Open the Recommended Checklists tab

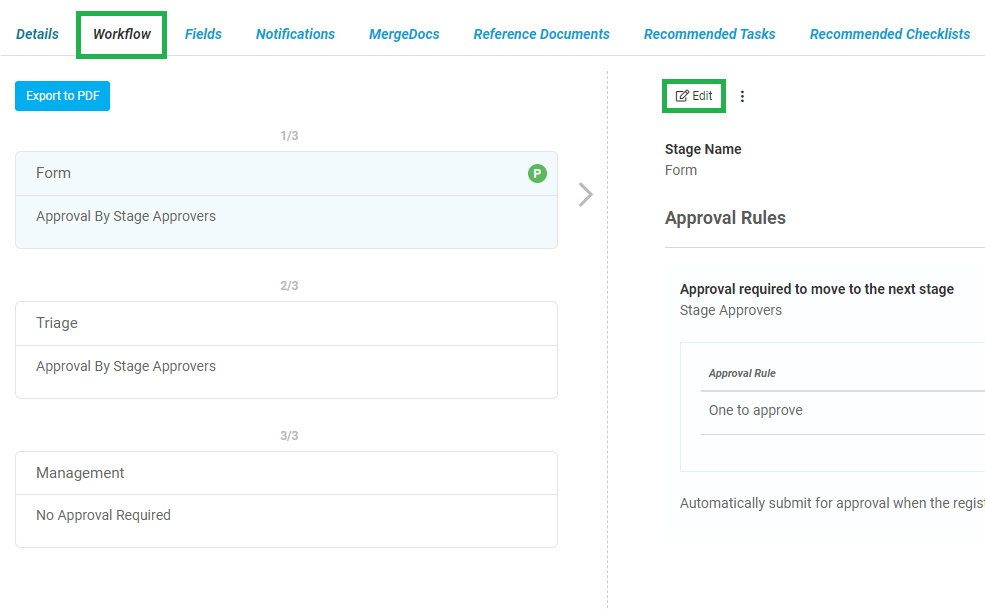click(889, 33)
